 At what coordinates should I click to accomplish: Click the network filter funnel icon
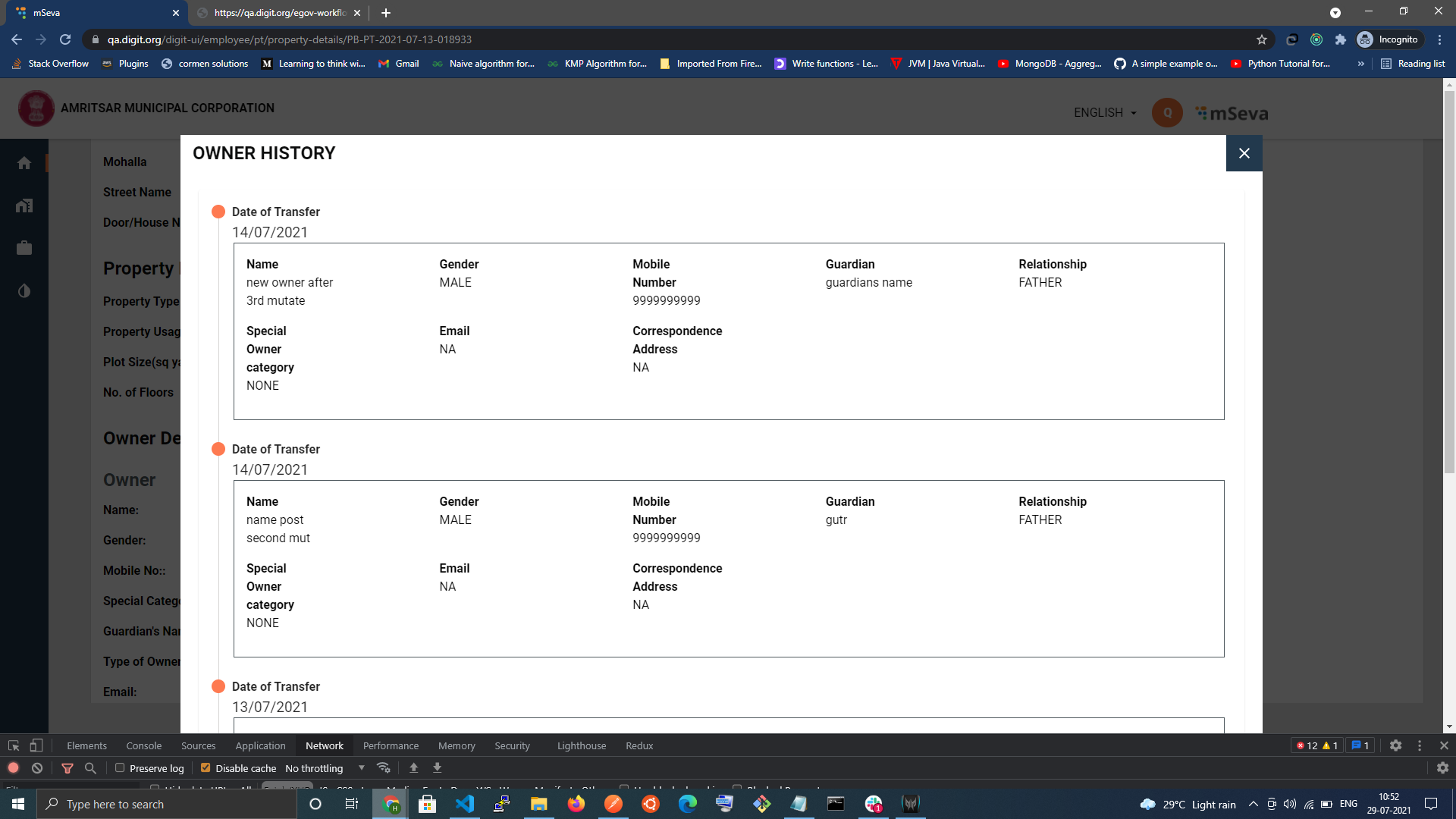tap(67, 768)
